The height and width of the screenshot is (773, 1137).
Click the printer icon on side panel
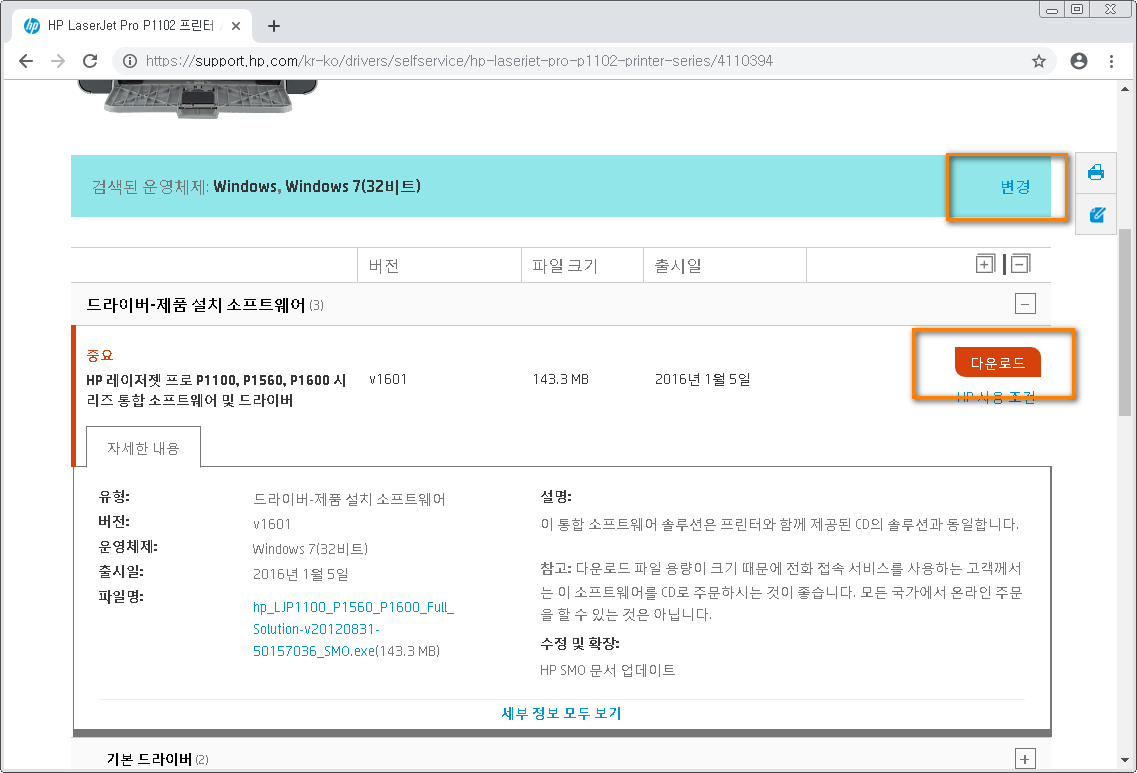(x=1096, y=173)
